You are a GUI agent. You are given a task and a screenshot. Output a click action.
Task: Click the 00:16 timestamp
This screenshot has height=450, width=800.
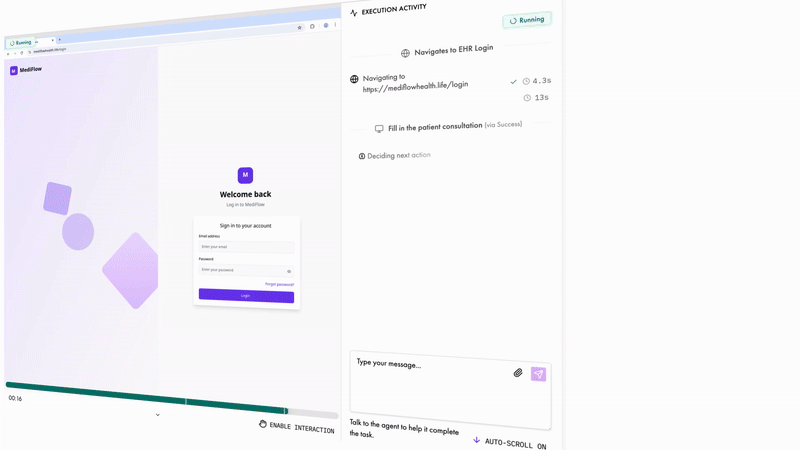pos(15,398)
